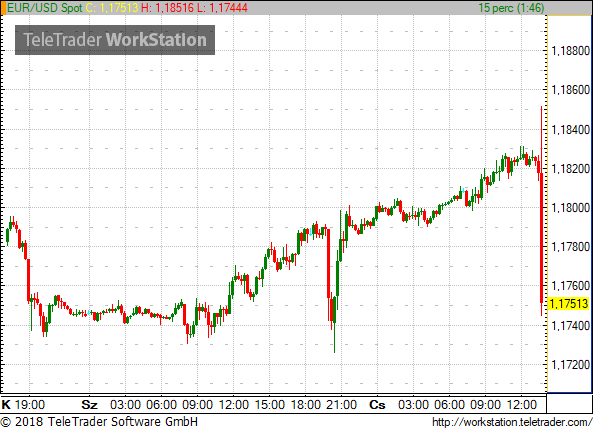Image resolution: width=593 pixels, height=431 pixels.
Task: Click the 1,18800 price axis label
Action: [571, 51]
